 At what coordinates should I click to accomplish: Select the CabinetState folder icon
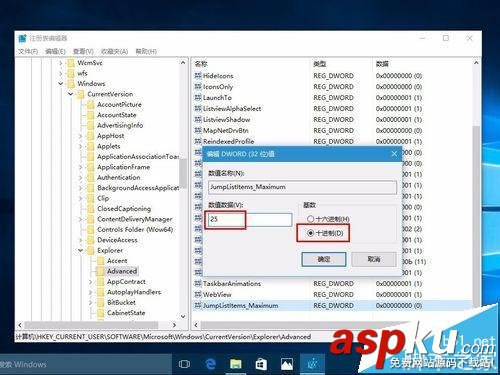100,313
